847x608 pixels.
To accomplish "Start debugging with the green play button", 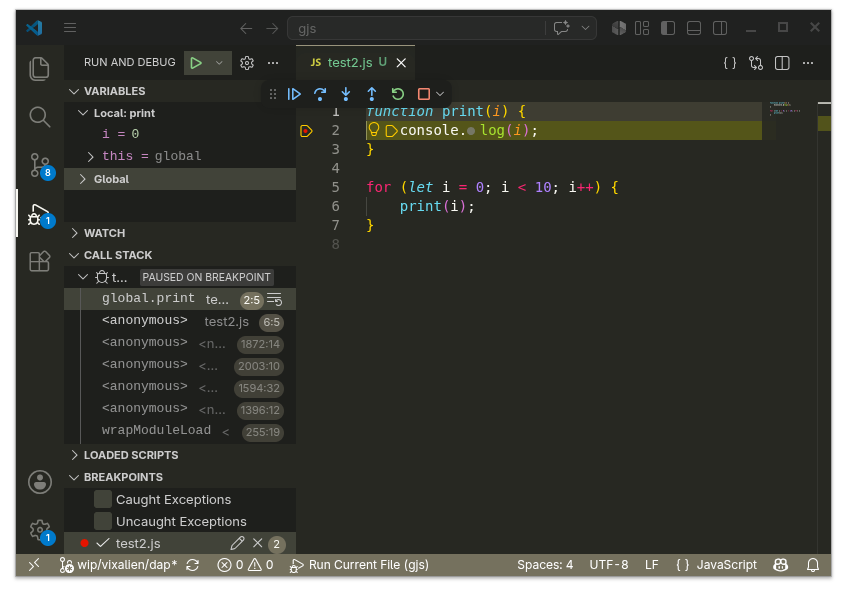I will (196, 63).
